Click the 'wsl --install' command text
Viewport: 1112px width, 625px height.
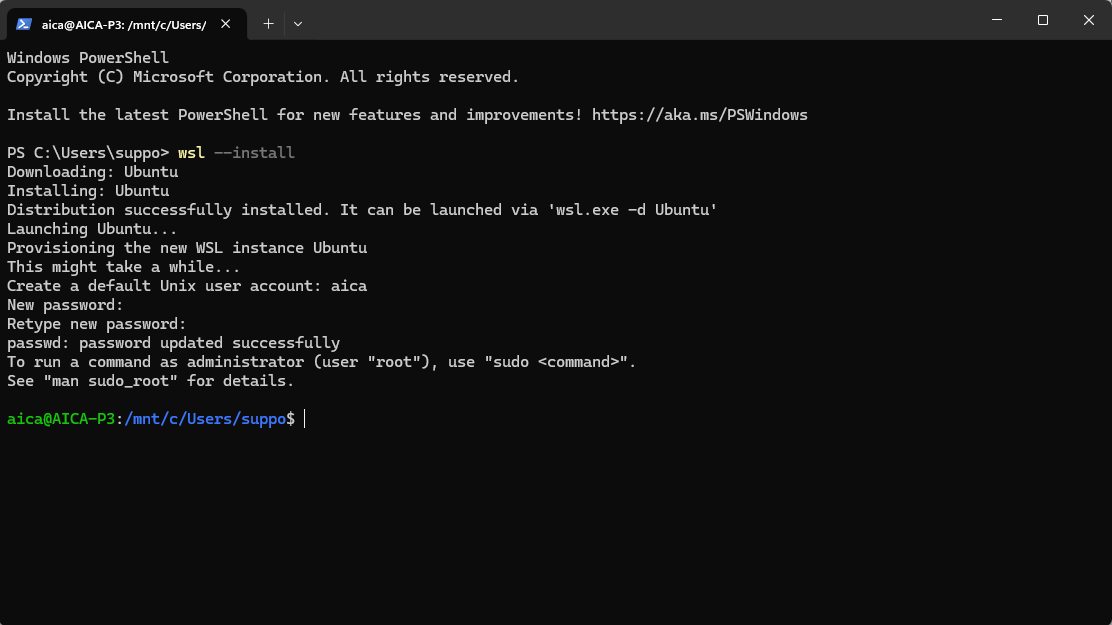coord(236,153)
